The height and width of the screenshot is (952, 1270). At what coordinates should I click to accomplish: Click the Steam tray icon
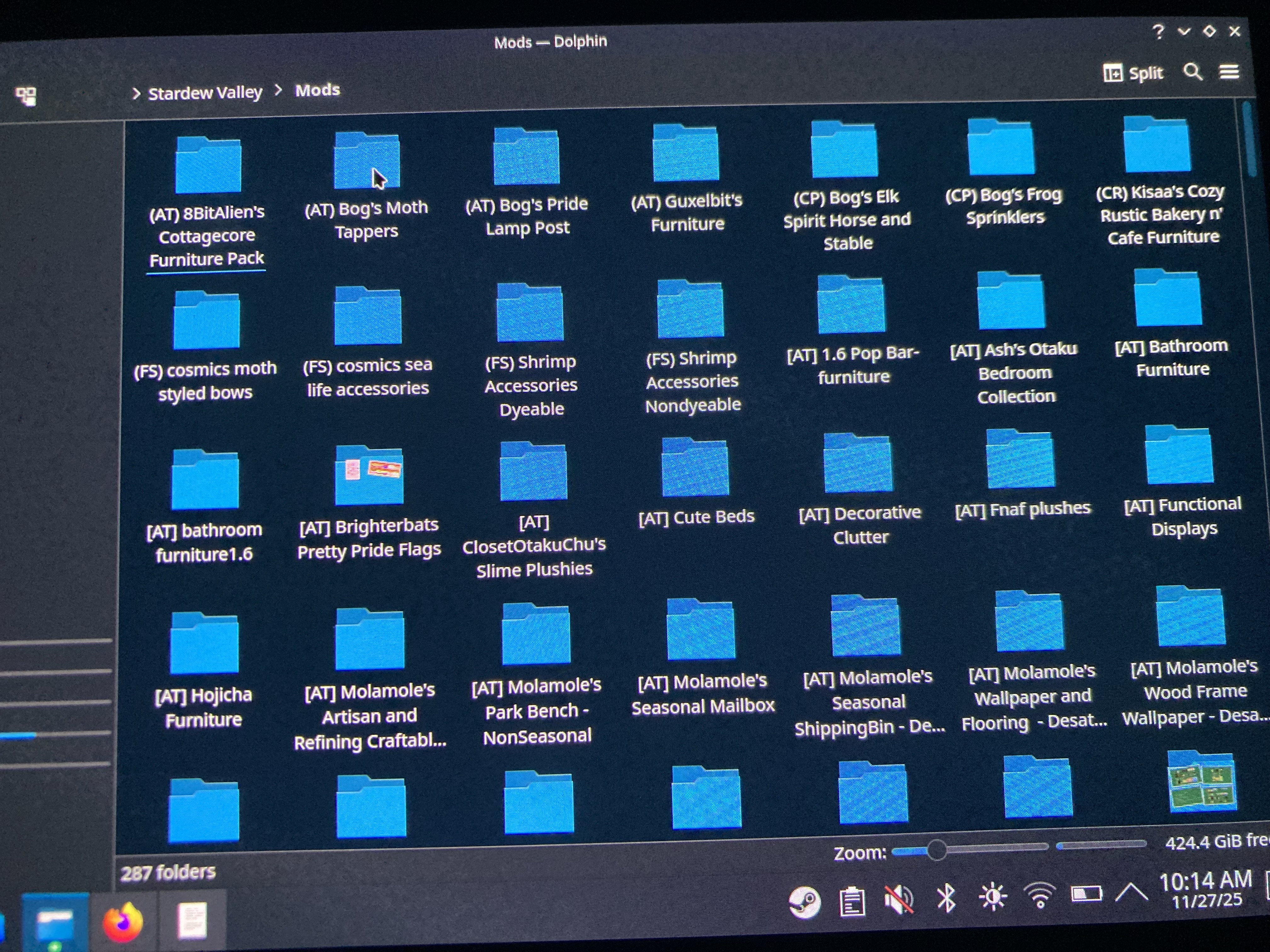click(804, 902)
